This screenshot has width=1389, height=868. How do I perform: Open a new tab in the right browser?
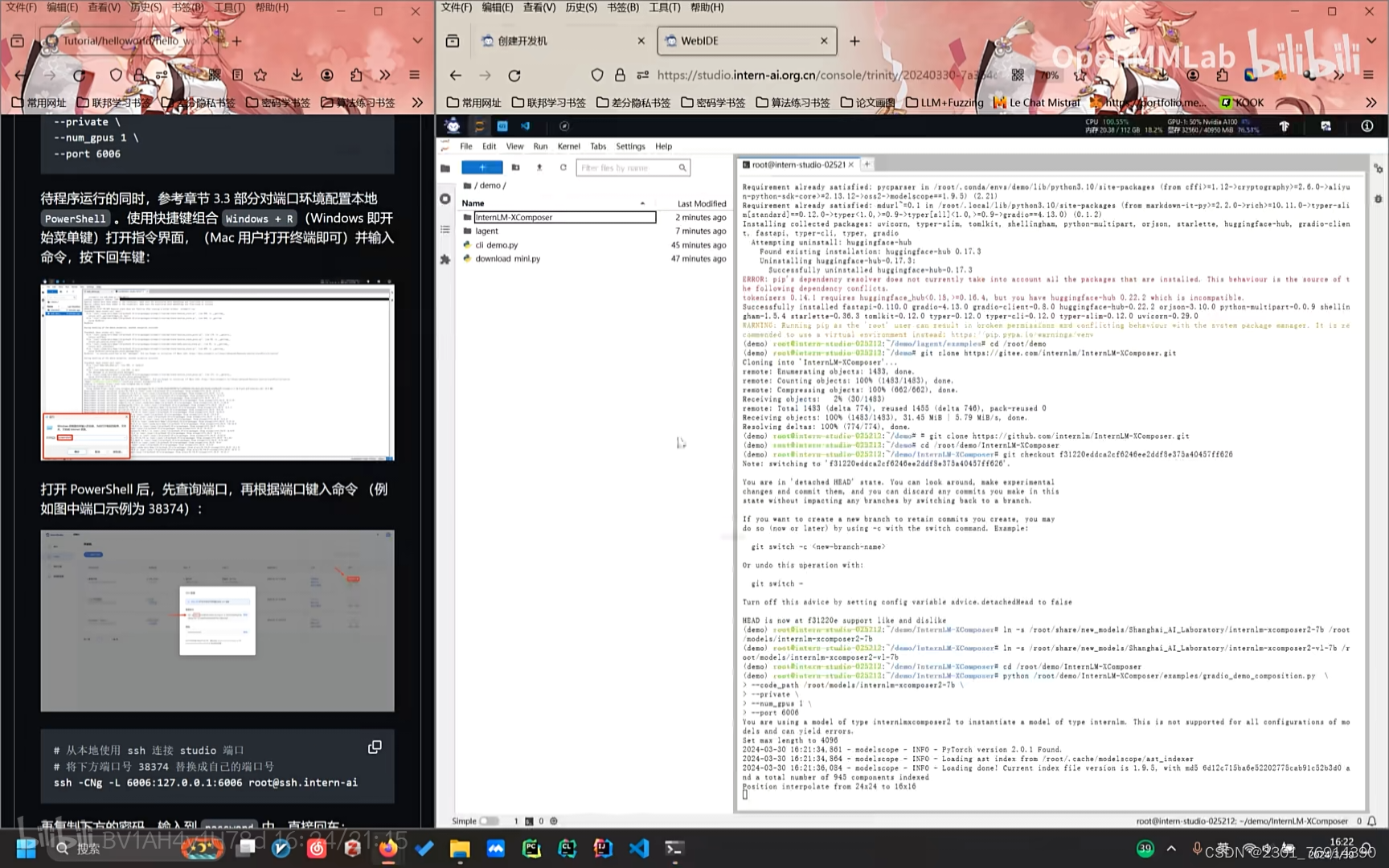pyautogui.click(x=854, y=40)
